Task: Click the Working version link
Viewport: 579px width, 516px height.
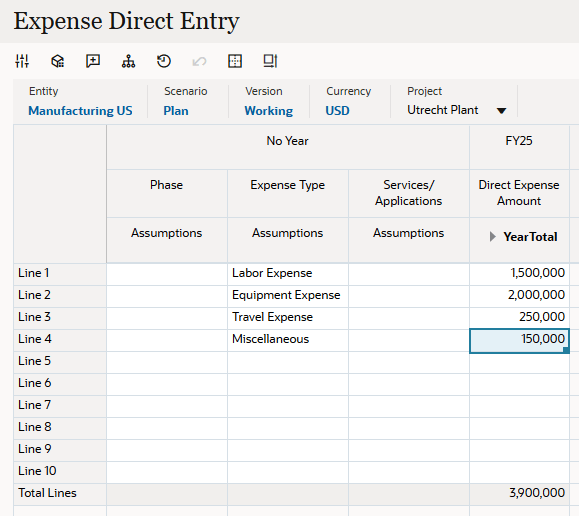Action: [269, 111]
